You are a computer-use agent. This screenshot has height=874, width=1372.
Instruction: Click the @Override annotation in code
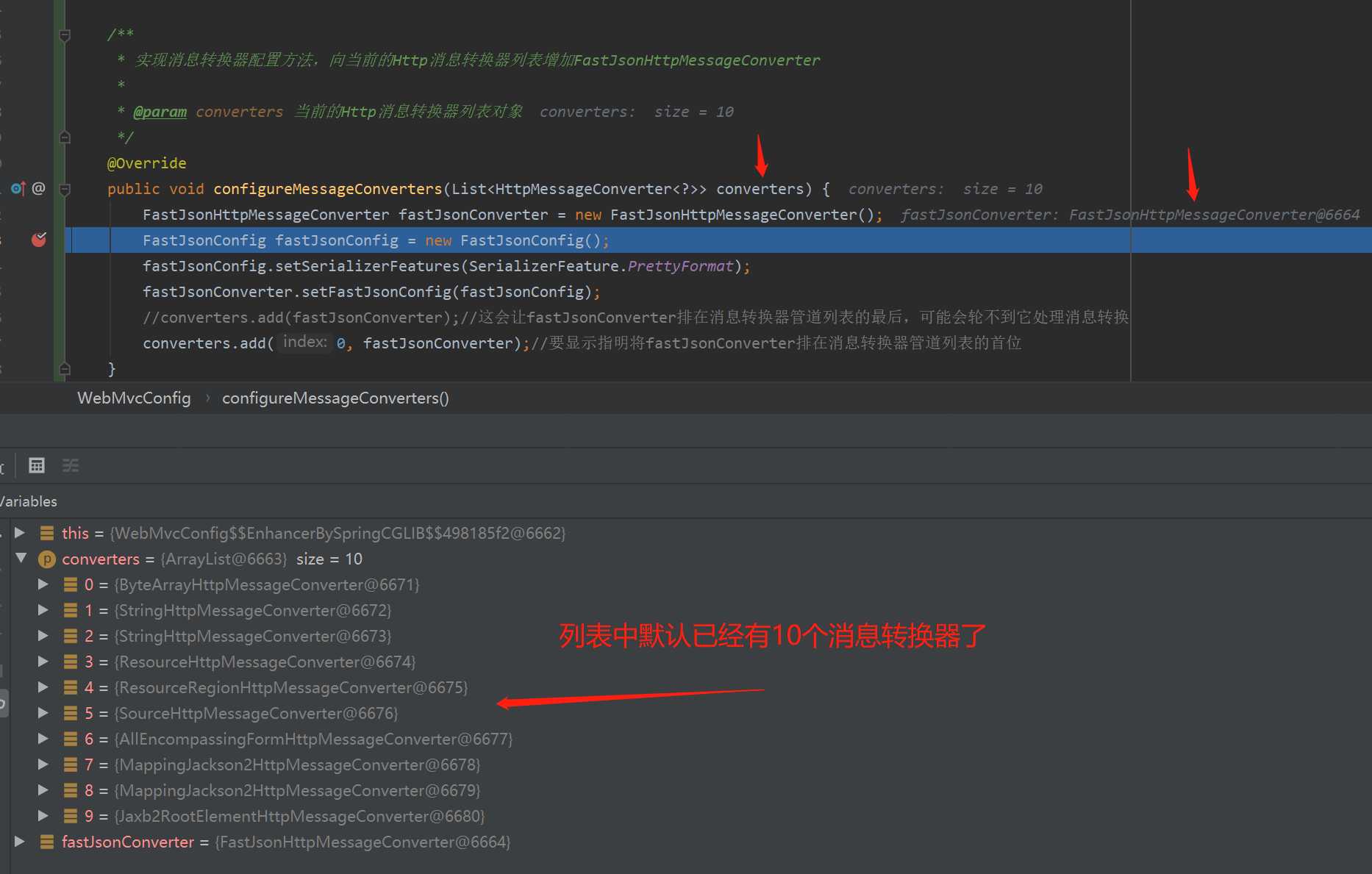147,163
